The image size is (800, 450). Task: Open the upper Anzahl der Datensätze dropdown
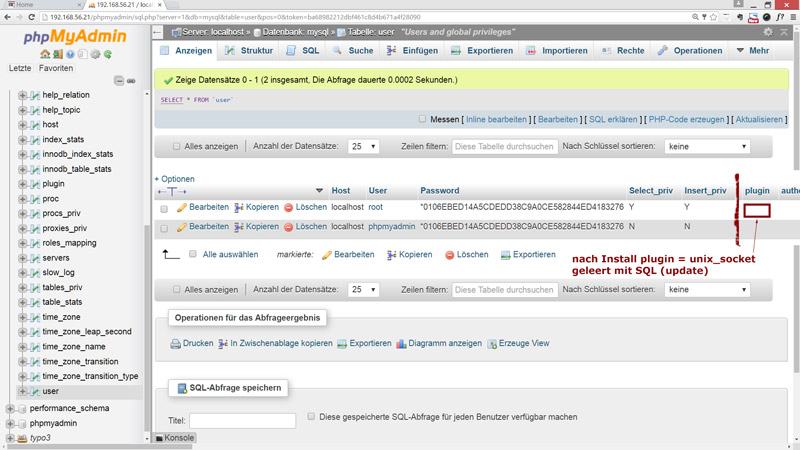point(363,146)
